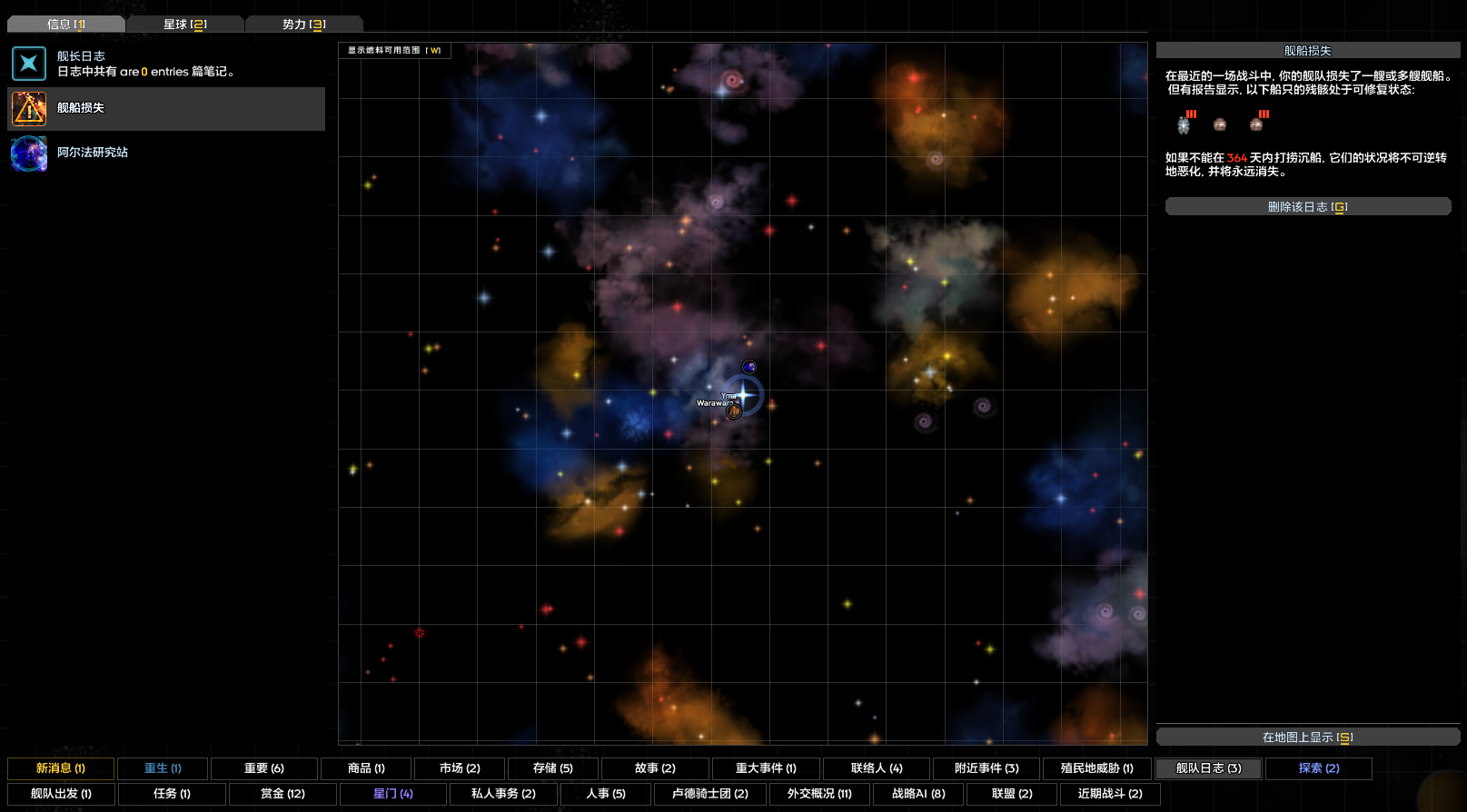Select the 舰船损失 warning icon in list
This screenshot has height=812, width=1467.
click(29, 109)
